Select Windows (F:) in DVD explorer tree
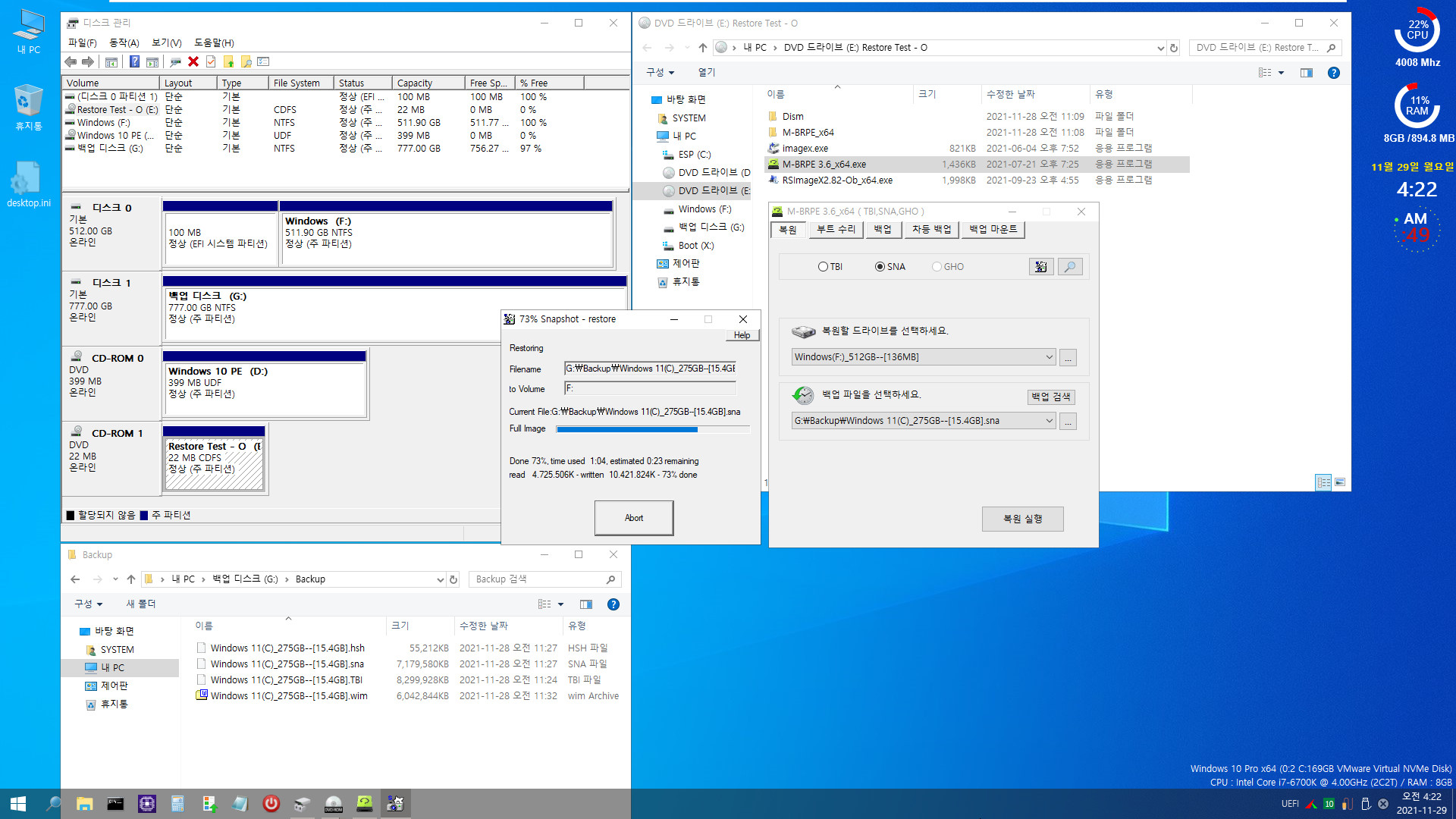 pyautogui.click(x=704, y=209)
